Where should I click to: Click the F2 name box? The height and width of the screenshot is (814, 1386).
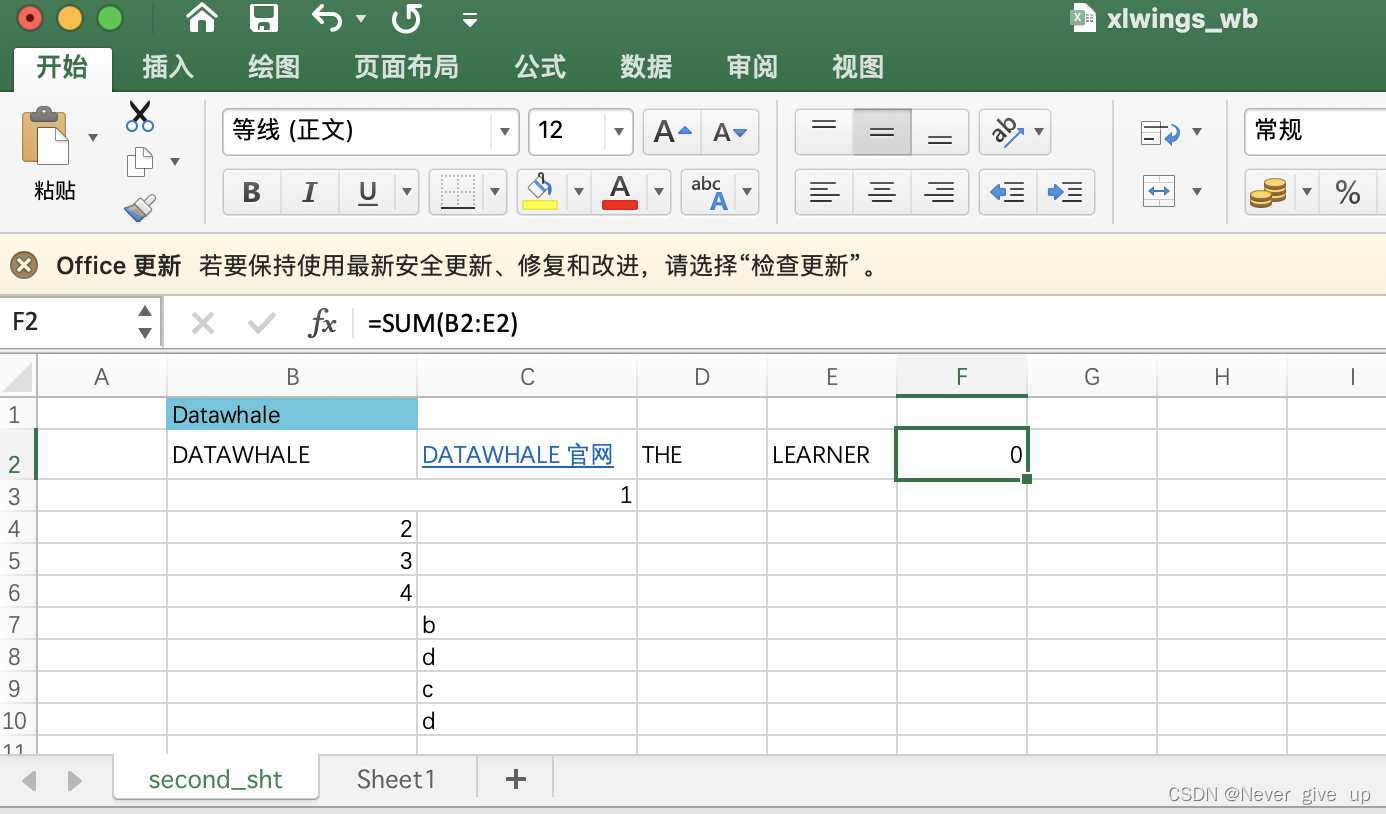67,322
